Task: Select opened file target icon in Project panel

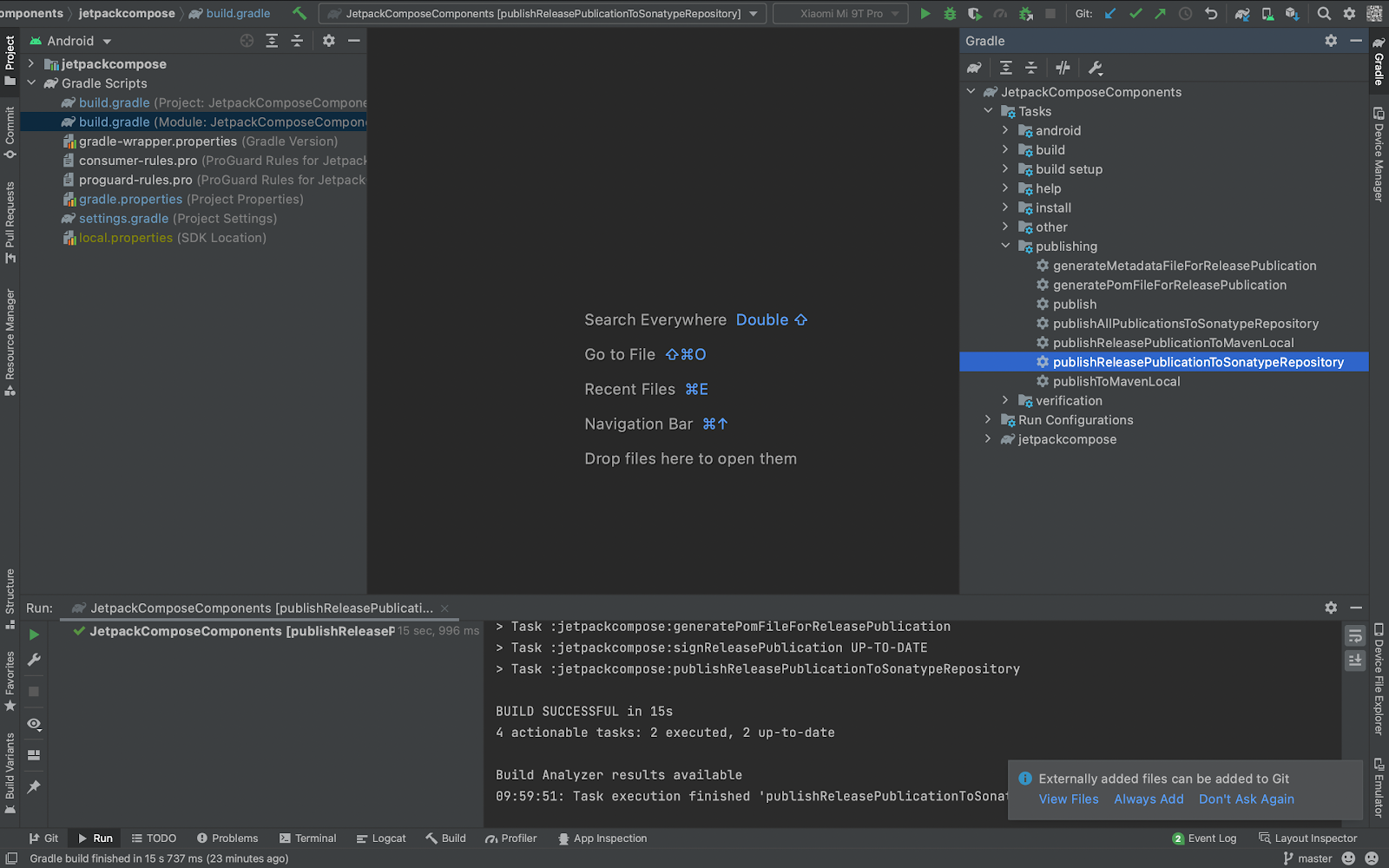Action: tap(247, 41)
